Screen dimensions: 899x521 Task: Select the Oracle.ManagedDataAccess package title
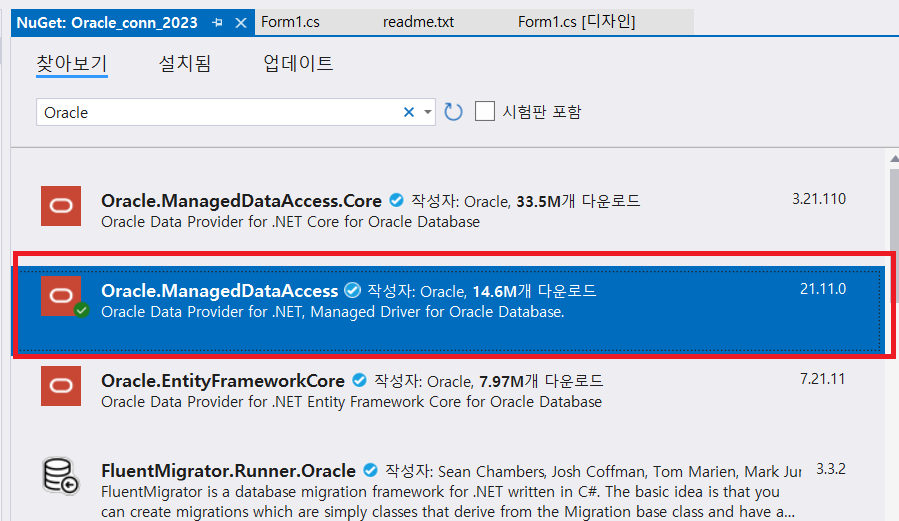(x=220, y=291)
